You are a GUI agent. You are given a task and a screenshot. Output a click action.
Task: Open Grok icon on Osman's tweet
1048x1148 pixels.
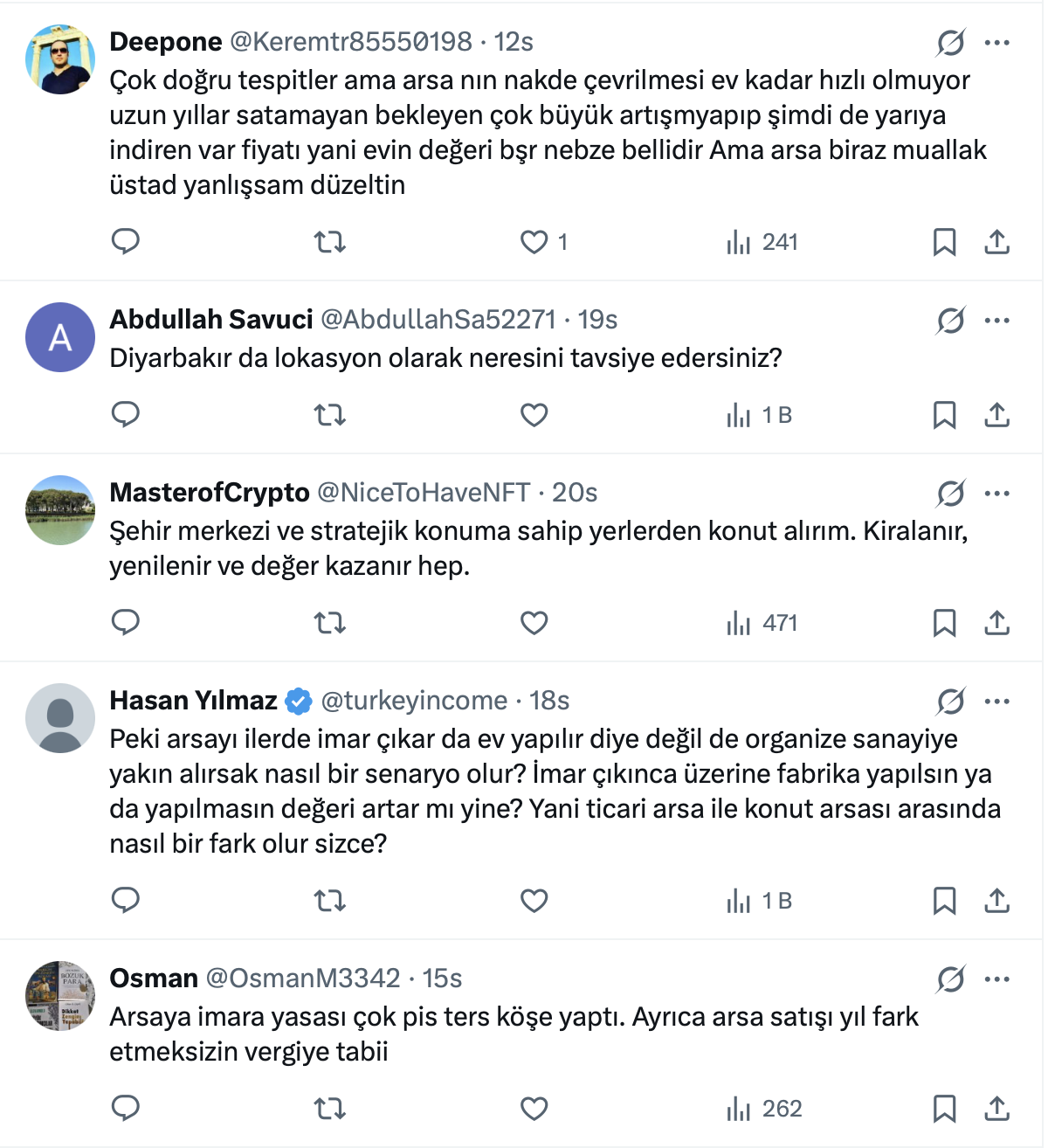pos(950,979)
